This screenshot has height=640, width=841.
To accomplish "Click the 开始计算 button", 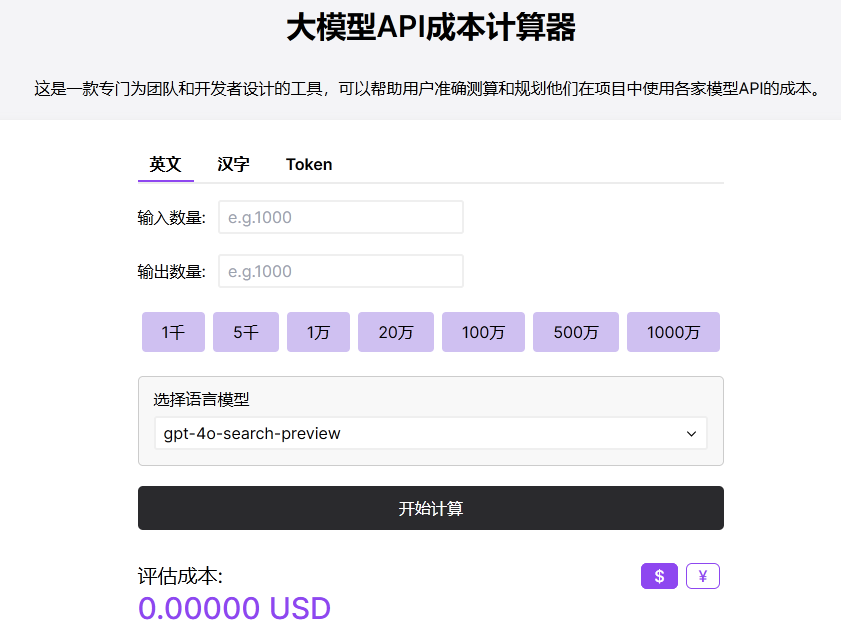I will tap(431, 508).
